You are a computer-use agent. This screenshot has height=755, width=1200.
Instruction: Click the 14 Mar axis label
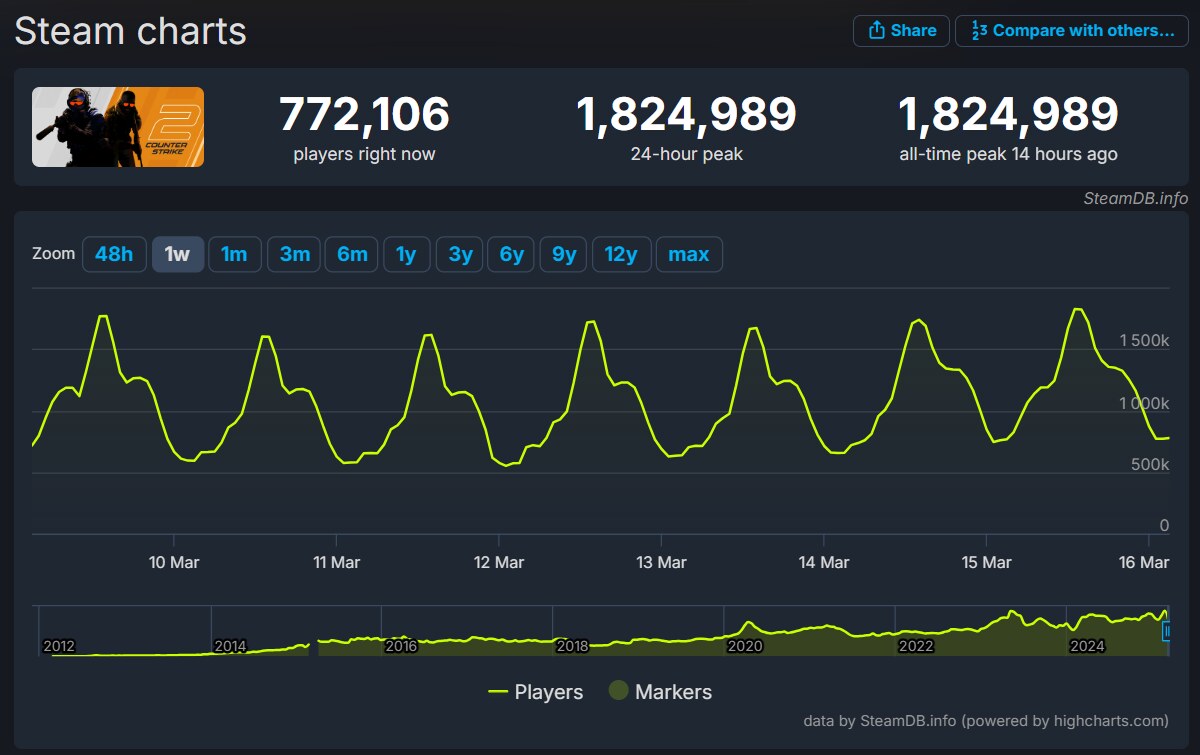(x=824, y=562)
